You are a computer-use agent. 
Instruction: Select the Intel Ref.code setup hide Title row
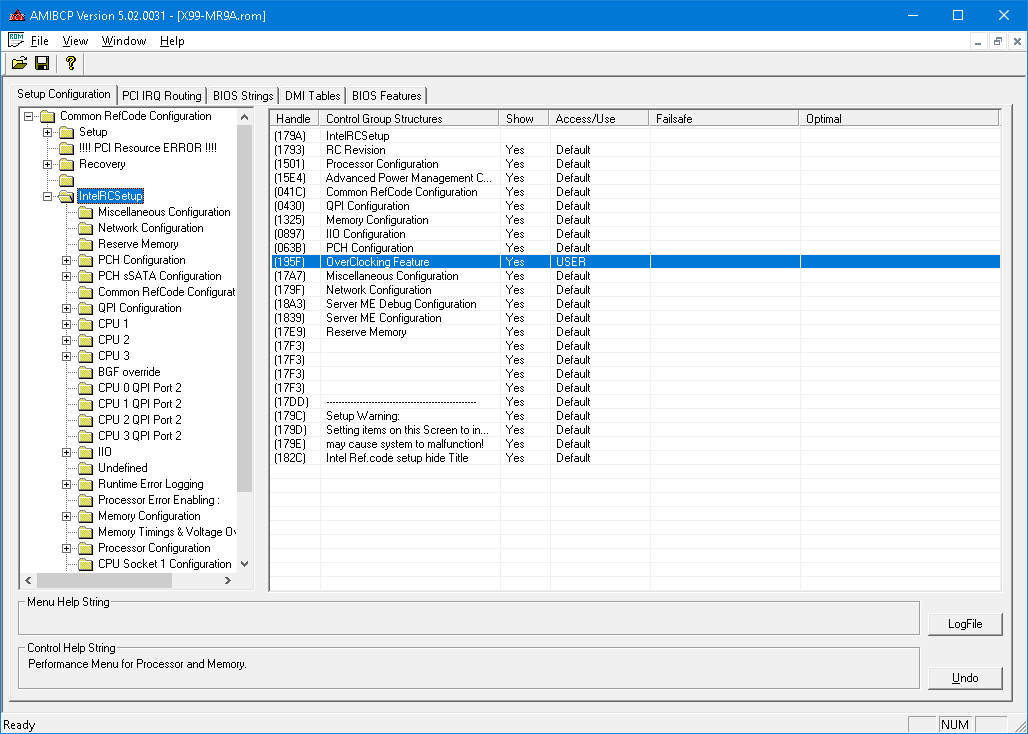(635, 458)
